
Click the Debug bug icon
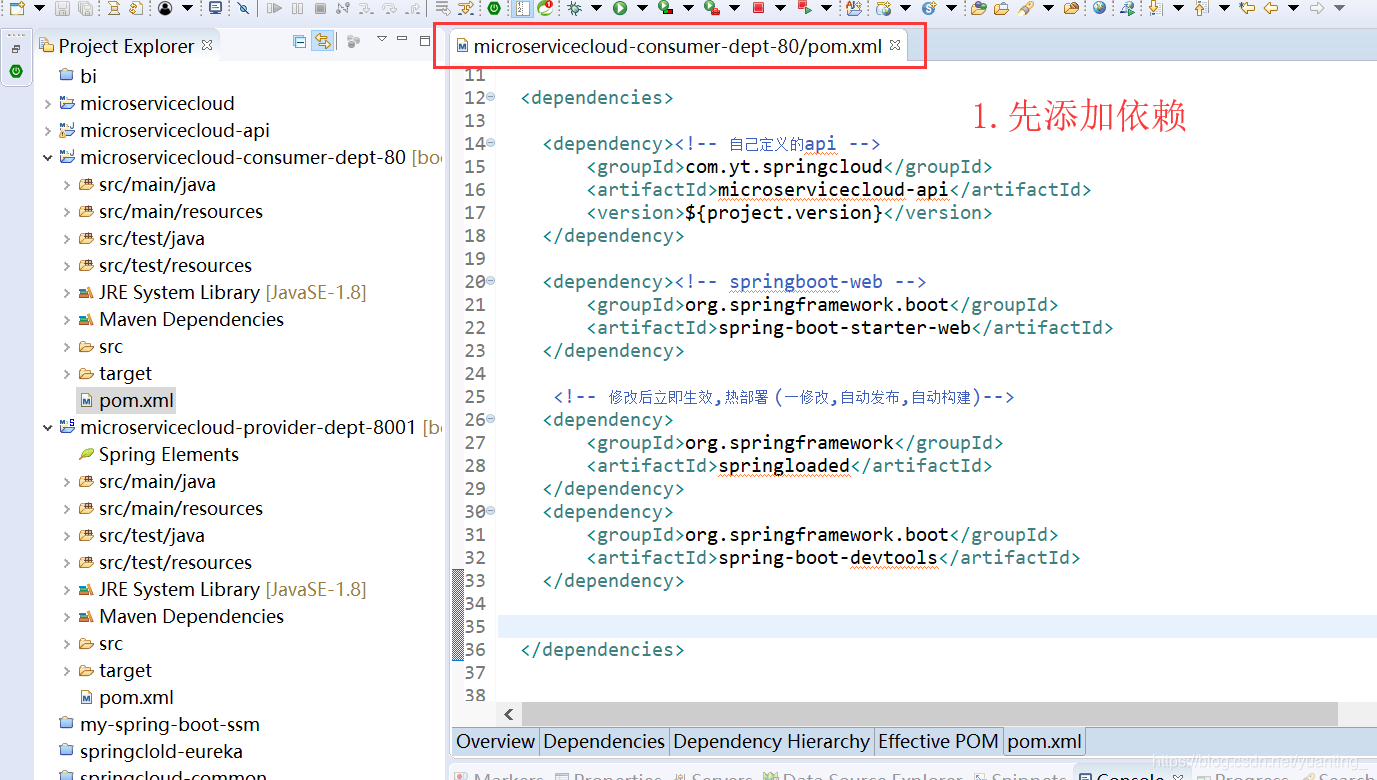[x=573, y=8]
